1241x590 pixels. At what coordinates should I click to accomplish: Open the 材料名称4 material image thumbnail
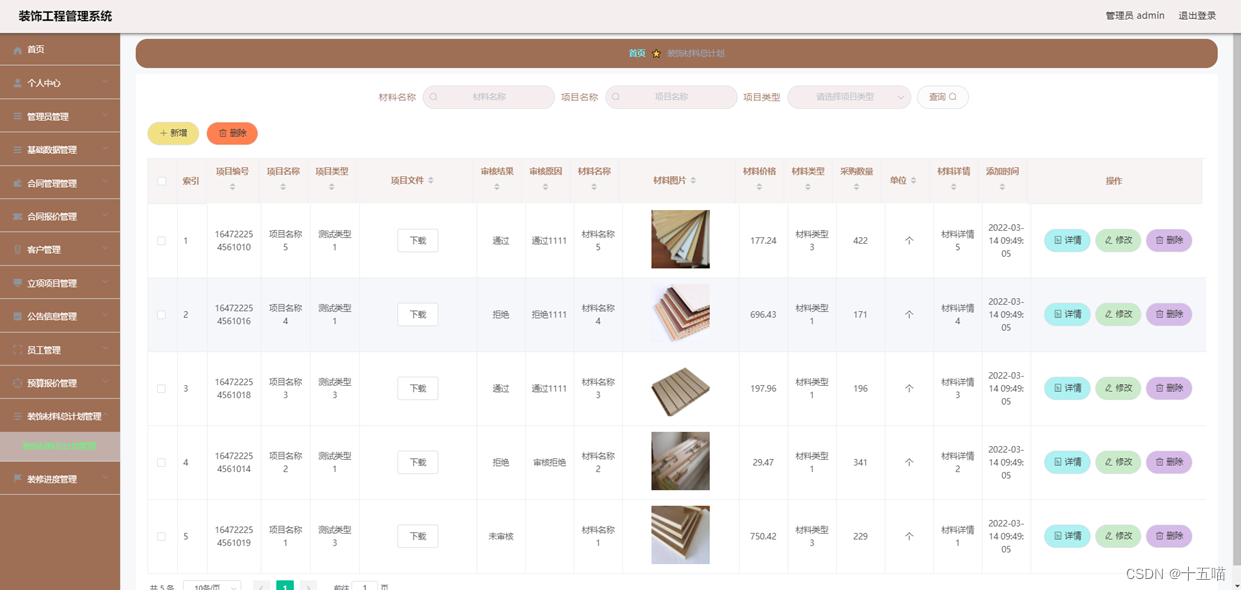(680, 313)
